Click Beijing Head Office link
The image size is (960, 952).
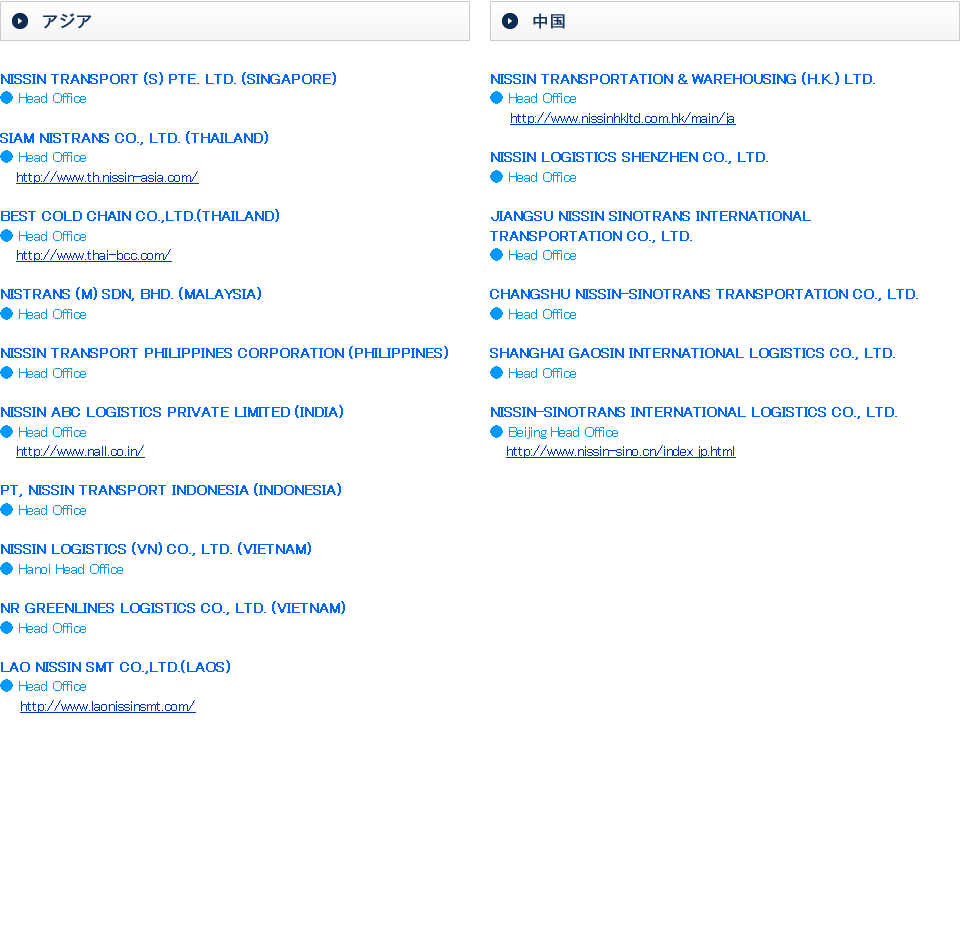tap(563, 432)
